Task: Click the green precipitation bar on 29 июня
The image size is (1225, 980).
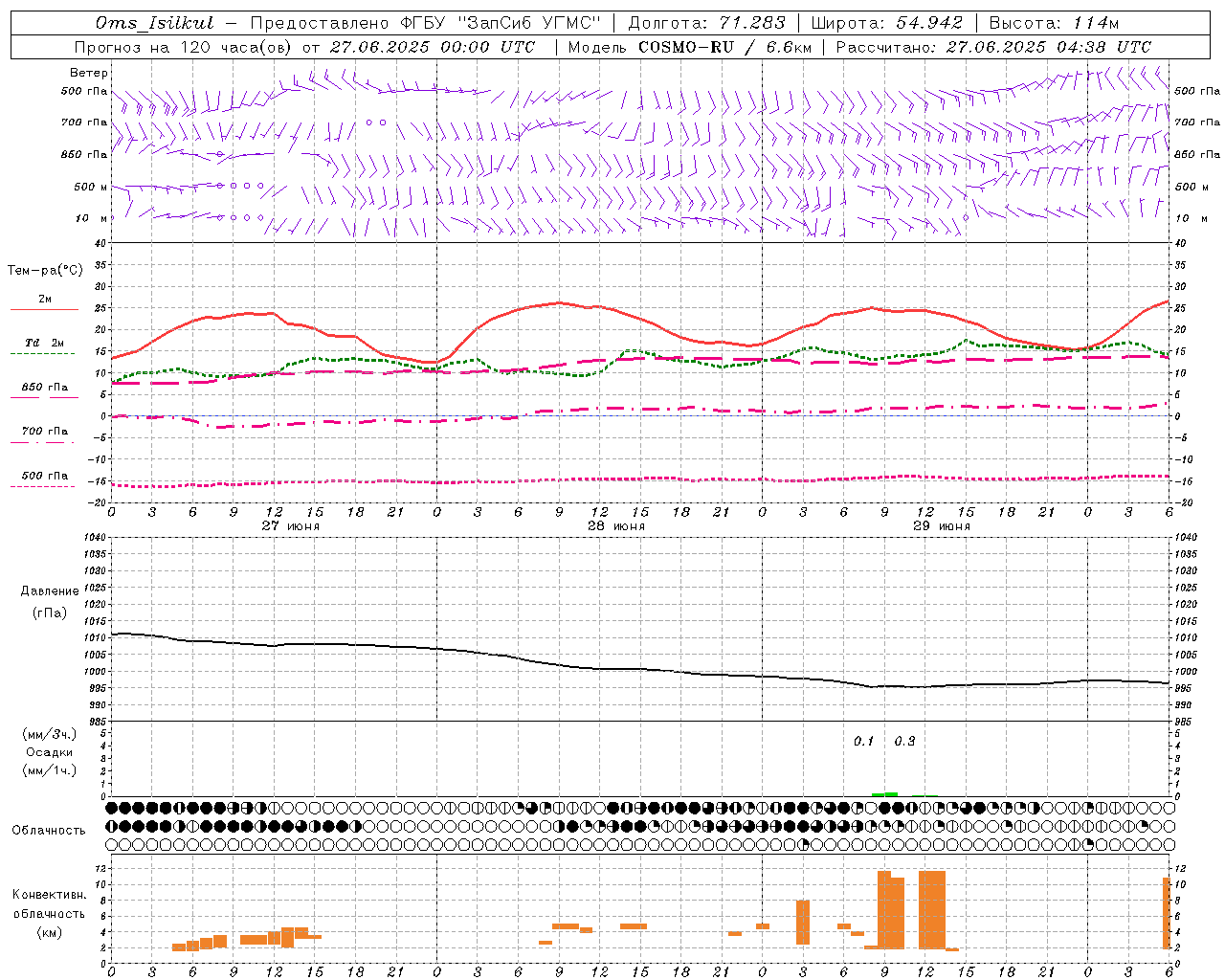Action: (x=885, y=793)
